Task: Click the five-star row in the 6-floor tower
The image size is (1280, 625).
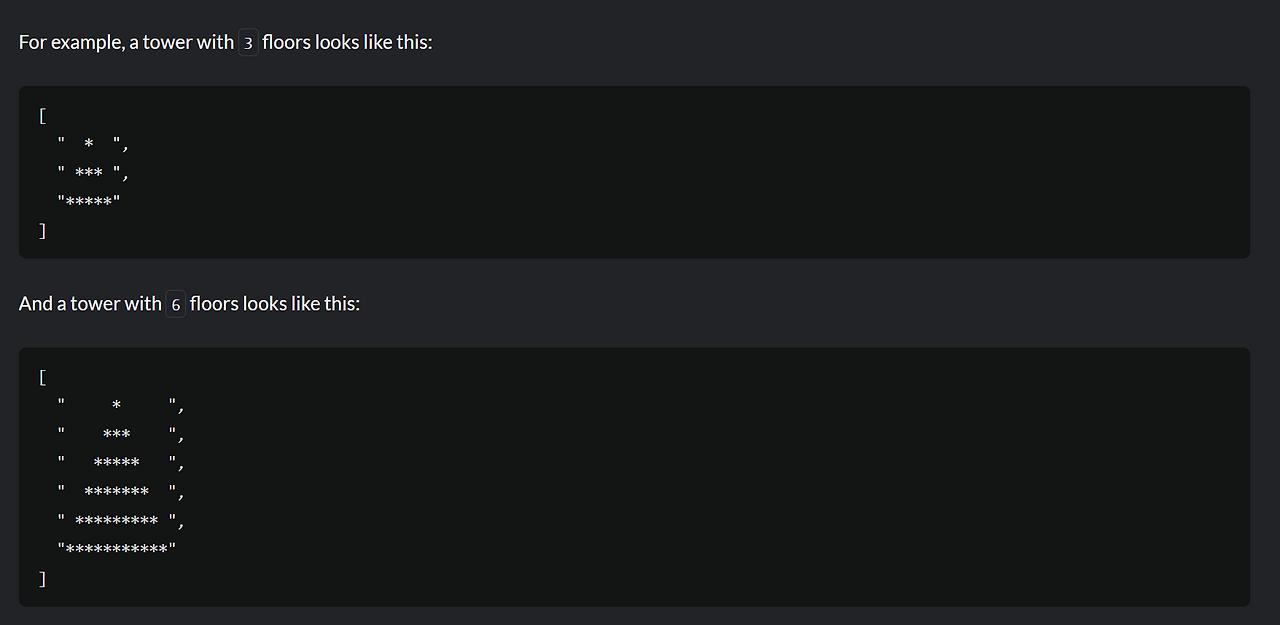Action: point(121,463)
